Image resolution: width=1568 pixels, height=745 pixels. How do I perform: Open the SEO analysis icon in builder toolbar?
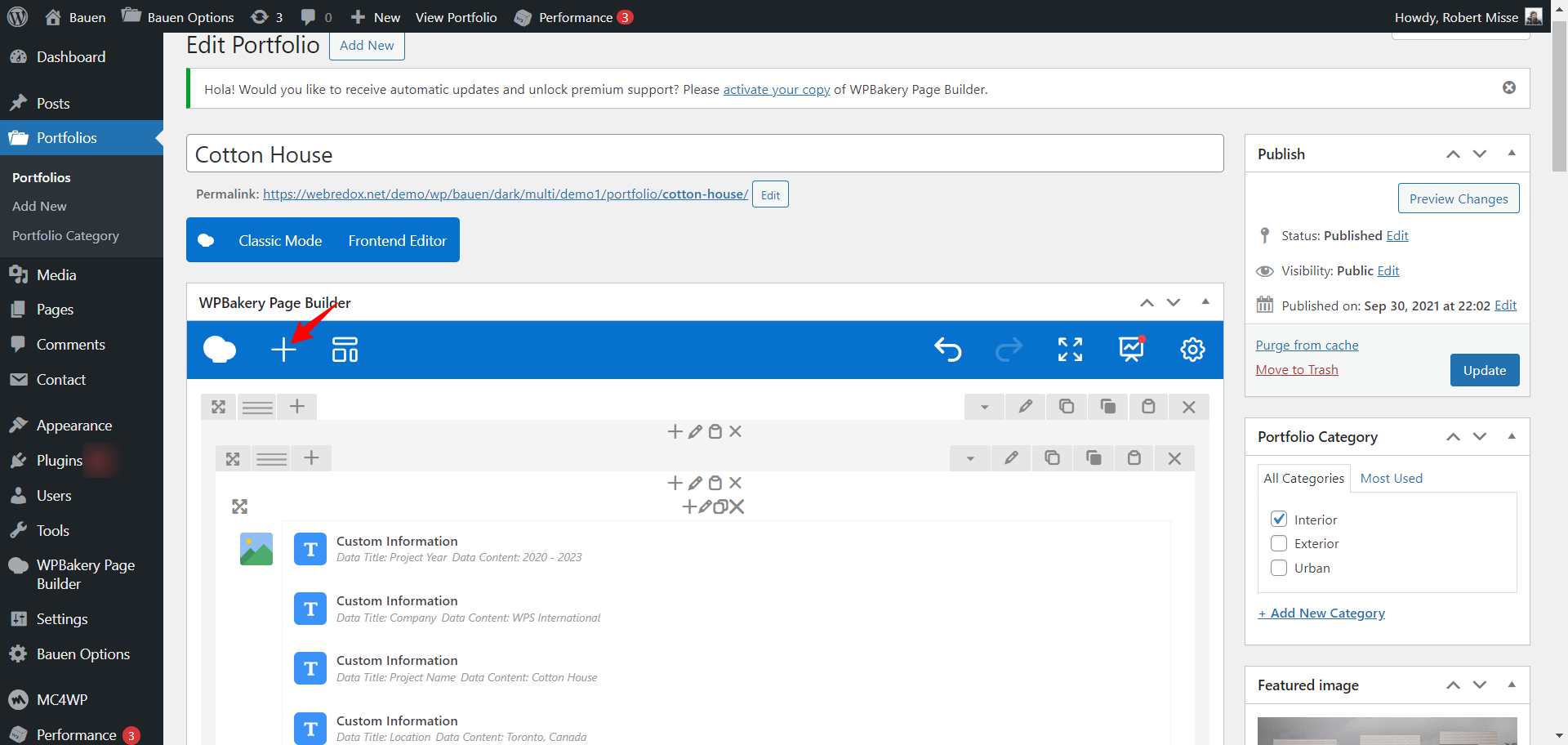pos(1131,350)
